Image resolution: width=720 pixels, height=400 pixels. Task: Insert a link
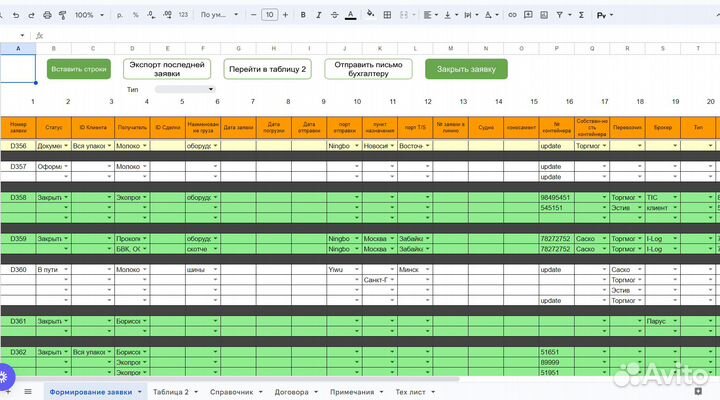(512, 15)
